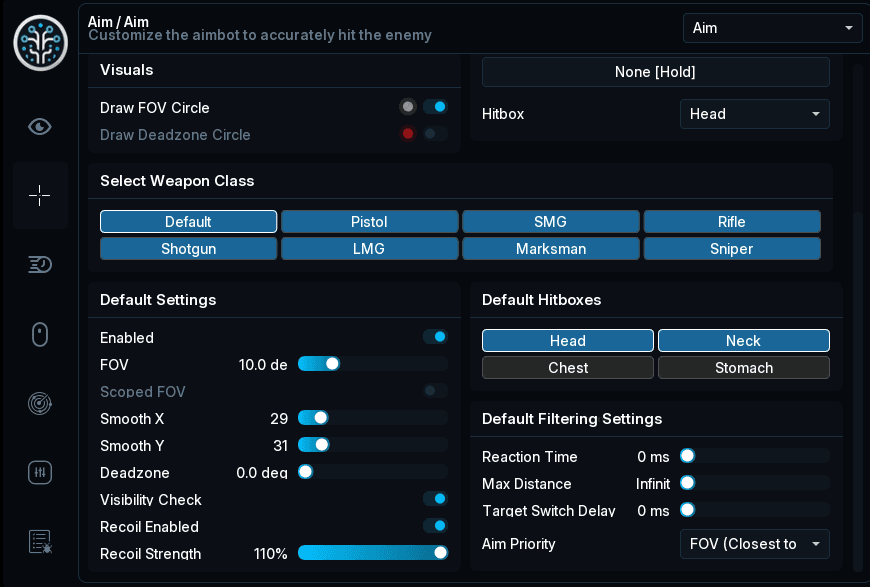The height and width of the screenshot is (587, 870).
Task: Switch to the SMG weapon class
Action: coord(551,221)
